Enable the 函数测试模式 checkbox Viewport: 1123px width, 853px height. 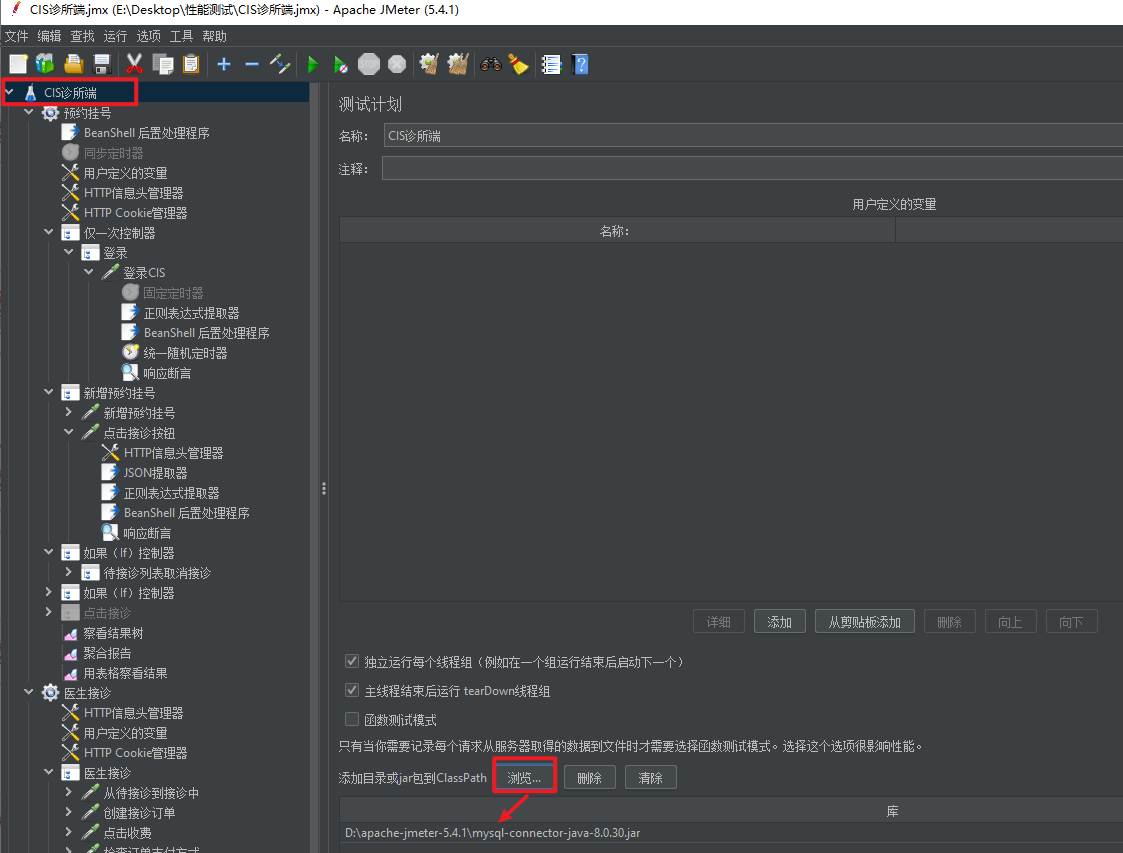[x=352, y=718]
